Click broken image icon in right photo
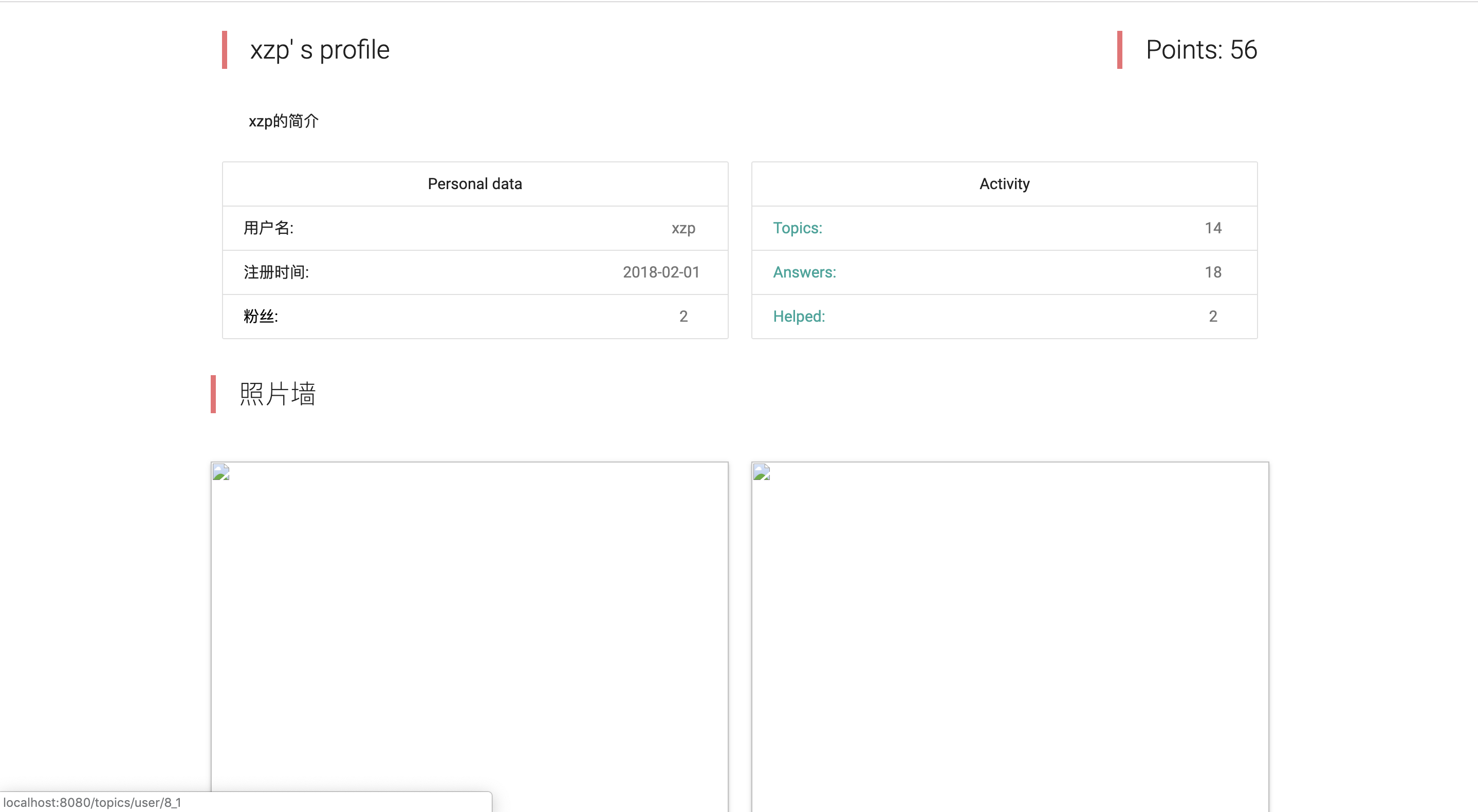The image size is (1478, 812). pos(762,472)
